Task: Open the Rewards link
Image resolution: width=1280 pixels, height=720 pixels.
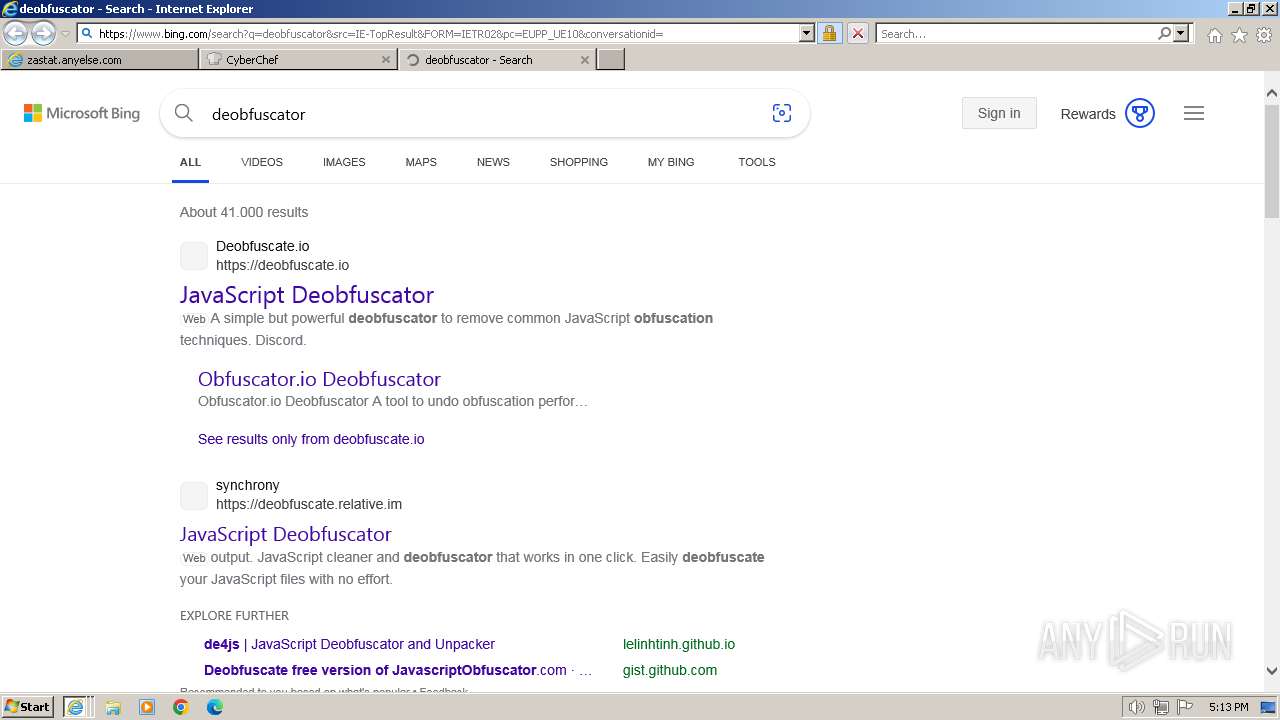Action: click(1088, 114)
